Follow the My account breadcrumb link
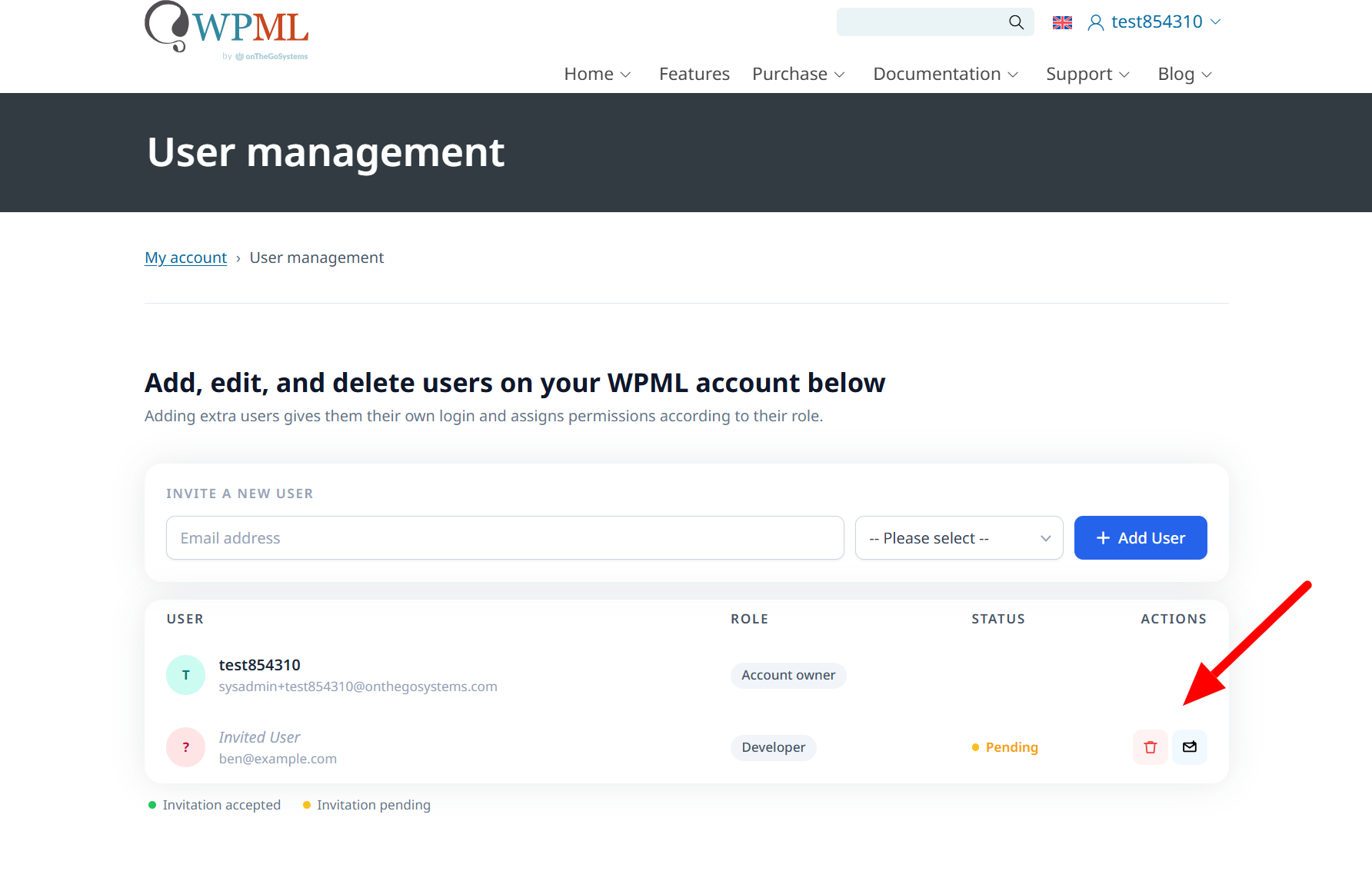Image resolution: width=1372 pixels, height=881 pixels. click(185, 258)
